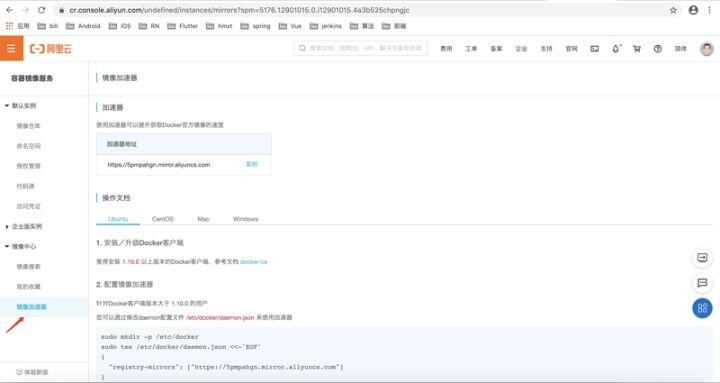Go forward in browser history

pos(25,10)
